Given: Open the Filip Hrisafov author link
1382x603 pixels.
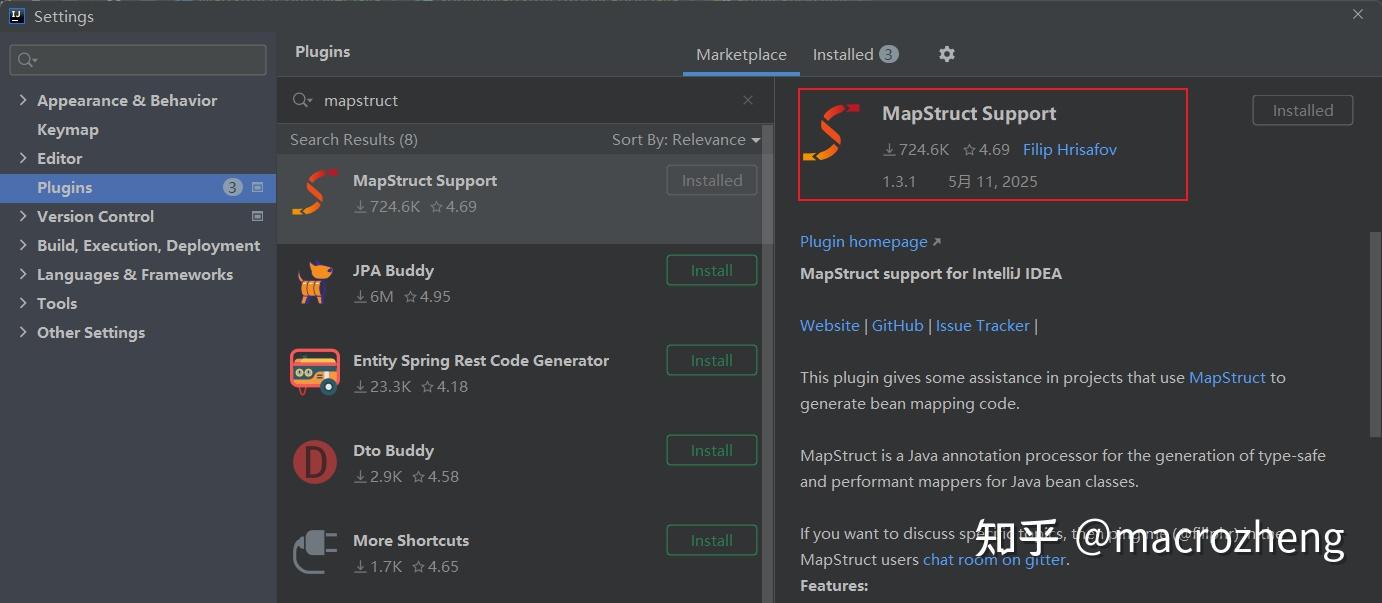Looking at the screenshot, I should 1070,149.
